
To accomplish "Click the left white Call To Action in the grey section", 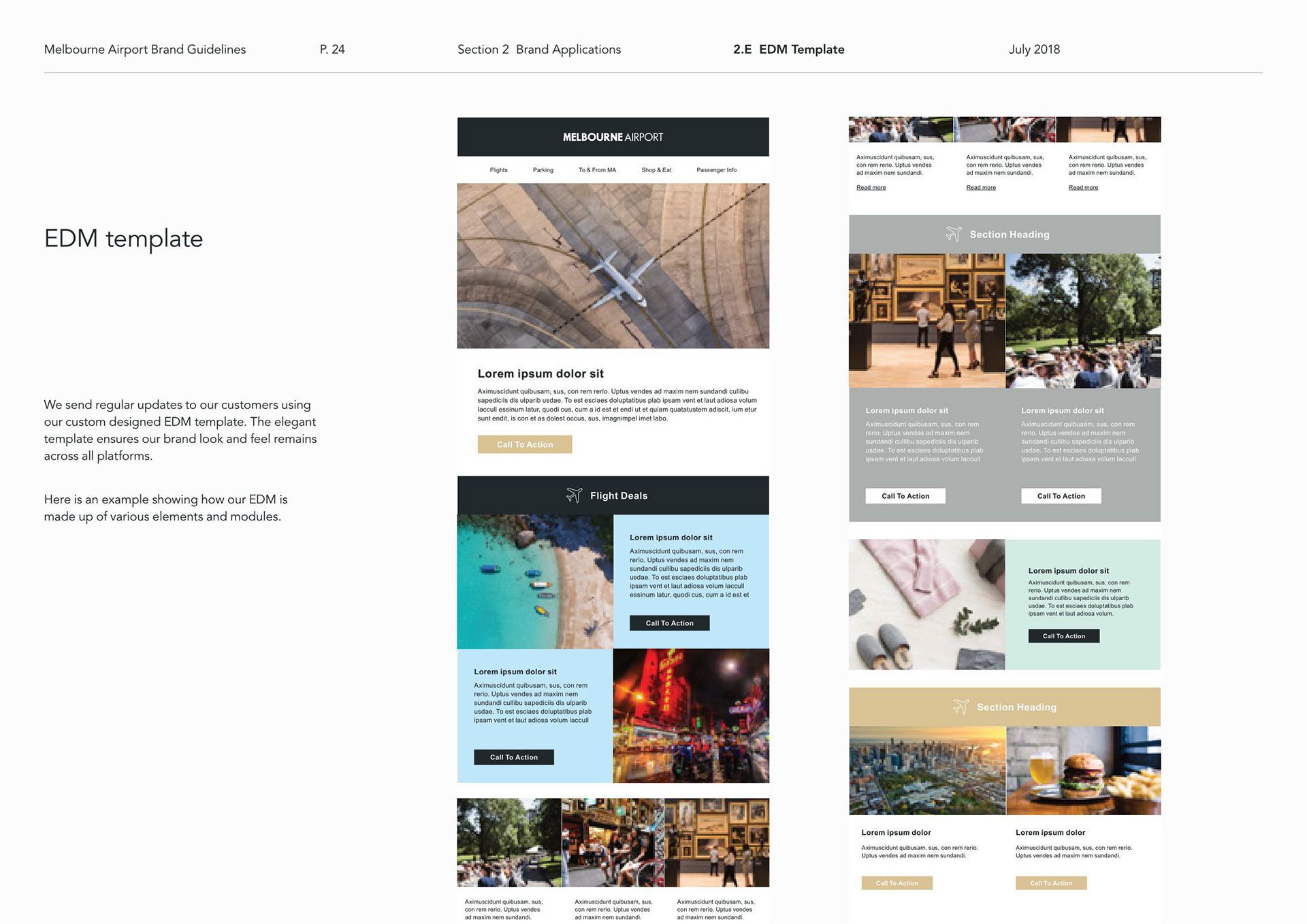I will [x=905, y=496].
